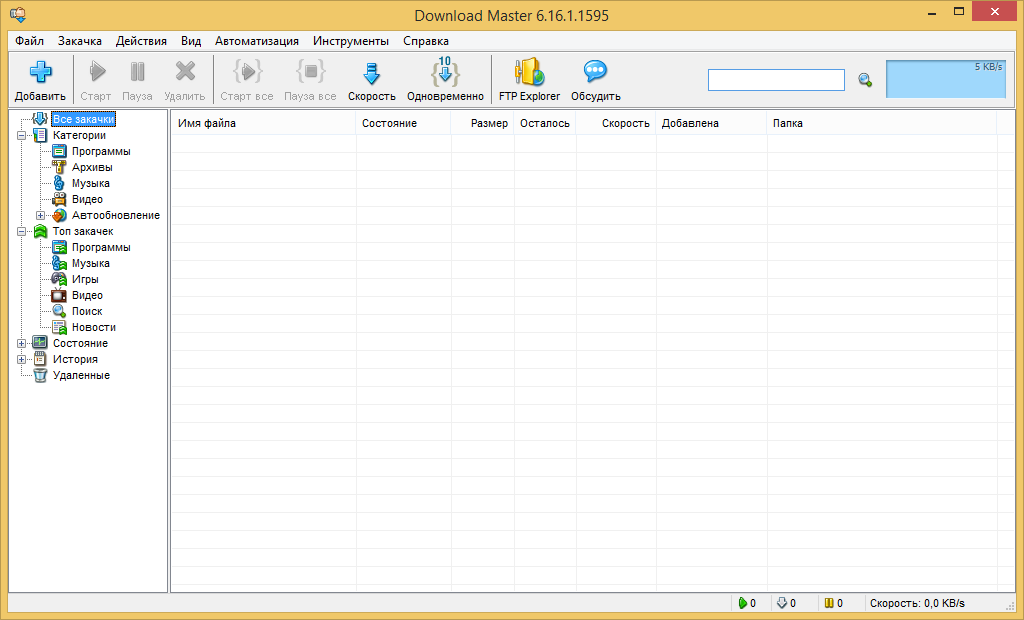Expand the История tree node
Viewport: 1024px width, 620px height.
(22, 359)
